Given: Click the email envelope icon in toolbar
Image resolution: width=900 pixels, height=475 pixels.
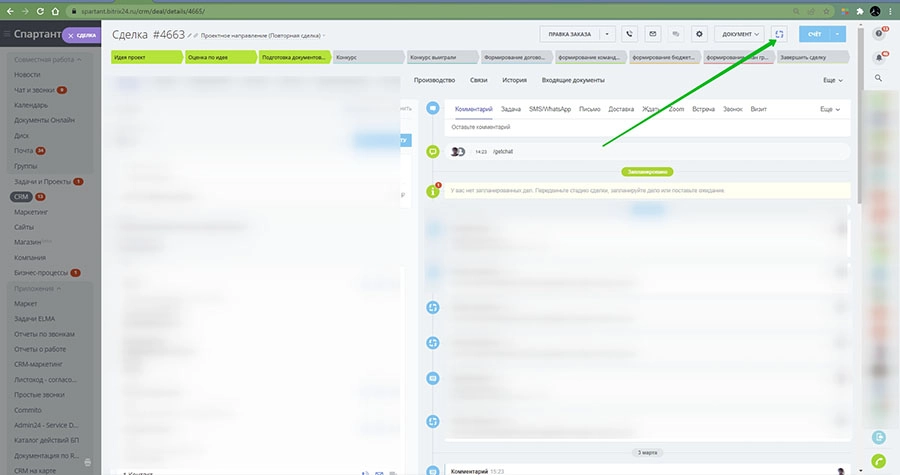Looking at the screenshot, I should (x=653, y=34).
